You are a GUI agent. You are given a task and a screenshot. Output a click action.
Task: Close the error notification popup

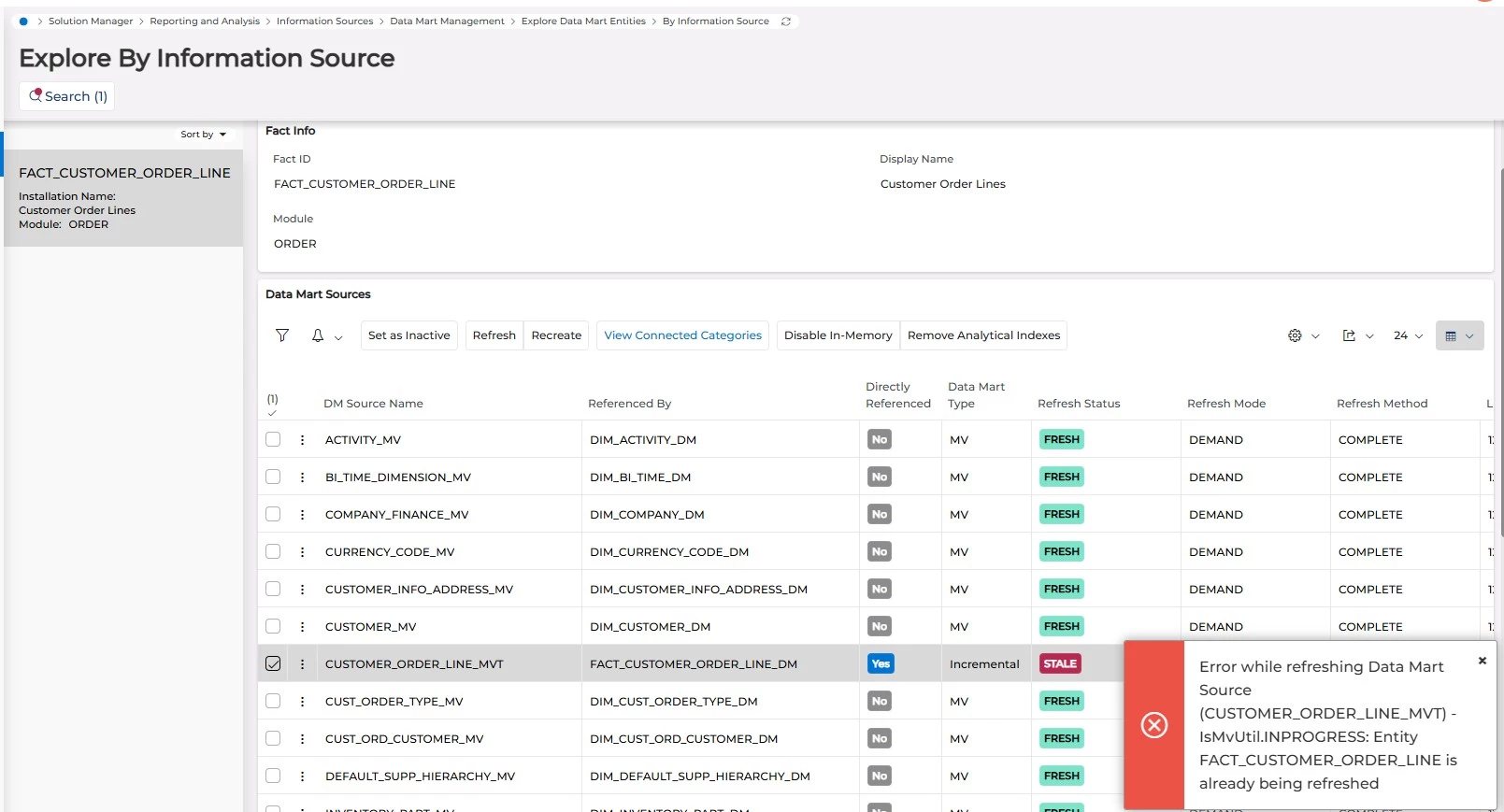(x=1482, y=661)
